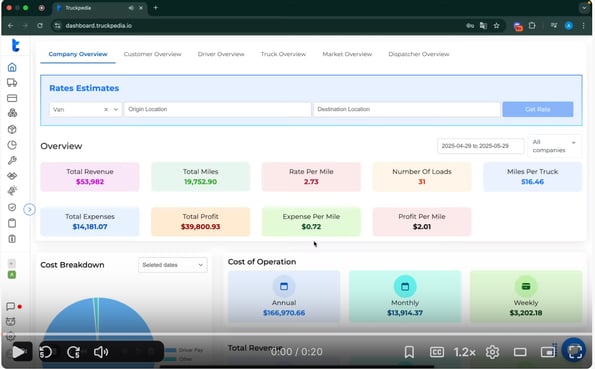The height and width of the screenshot is (369, 595).
Task: Click the Rate Per Mile card
Action: point(311,177)
